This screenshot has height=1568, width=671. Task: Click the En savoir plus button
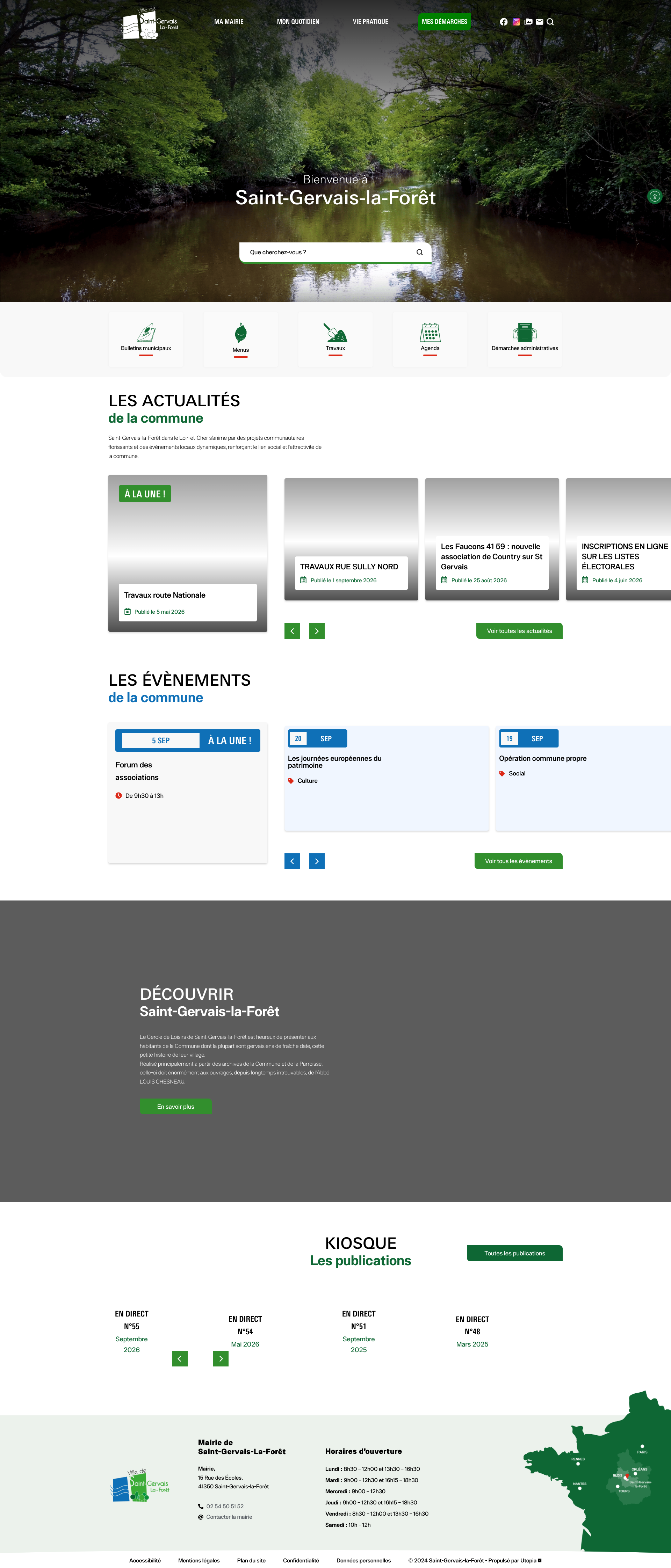(x=175, y=1107)
